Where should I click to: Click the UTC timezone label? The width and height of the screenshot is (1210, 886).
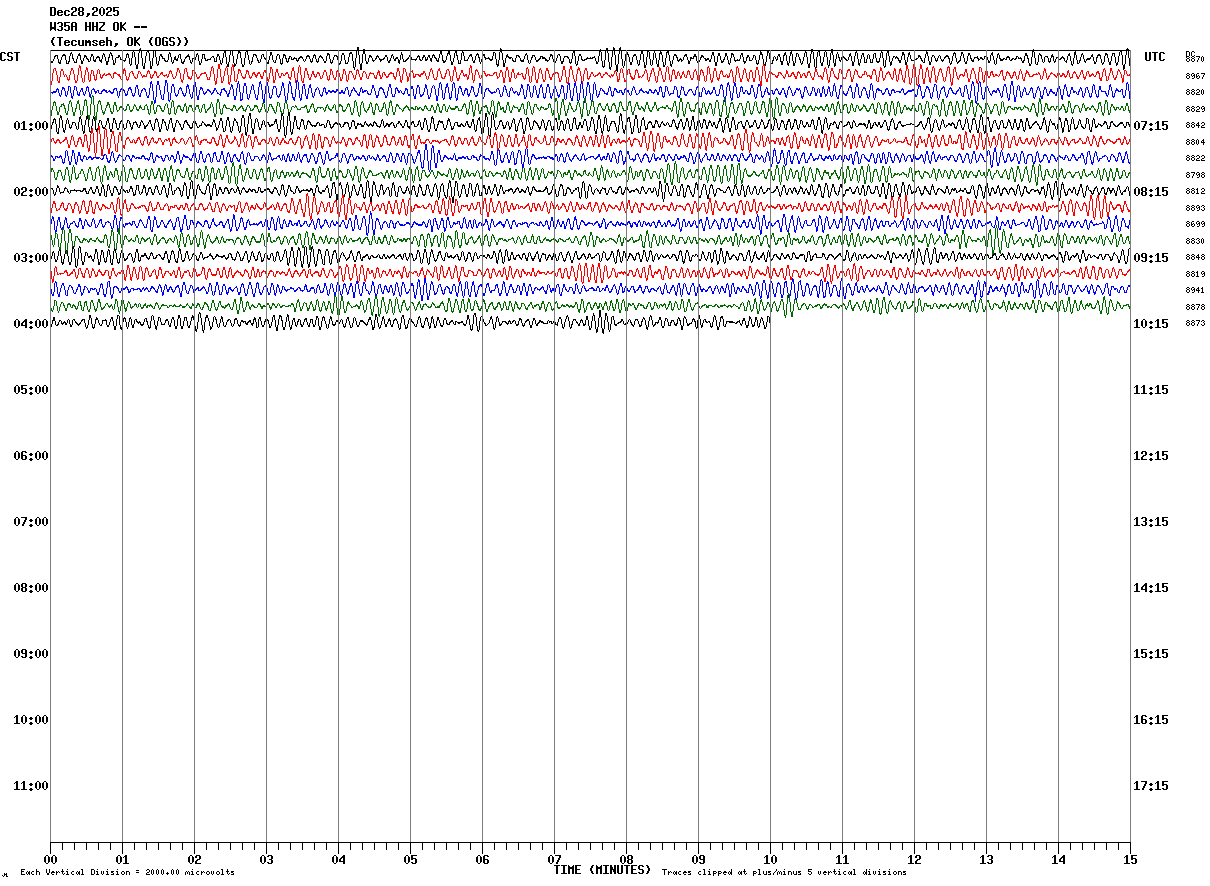click(x=1155, y=57)
